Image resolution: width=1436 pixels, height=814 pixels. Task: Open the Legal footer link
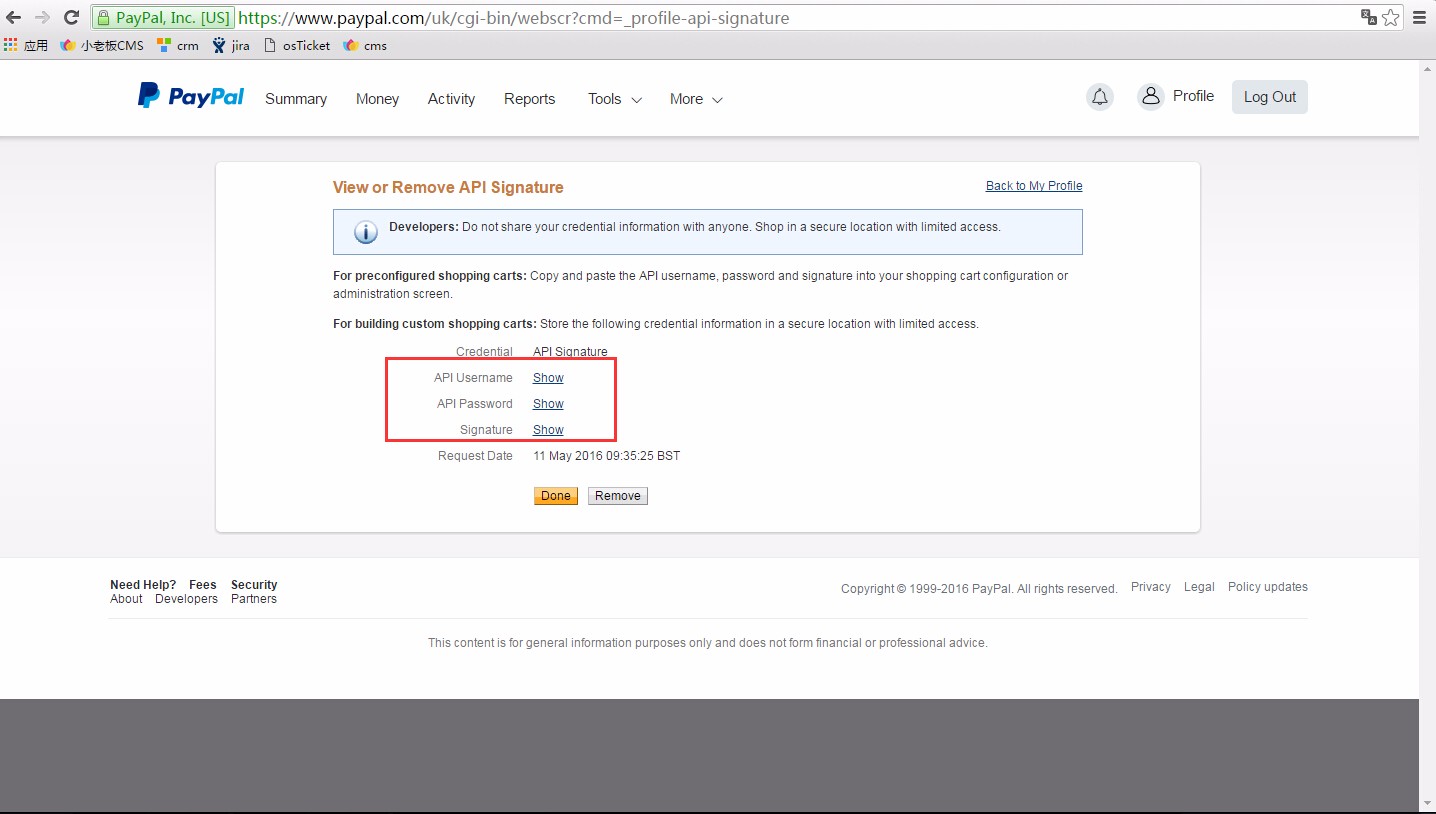coord(1199,587)
